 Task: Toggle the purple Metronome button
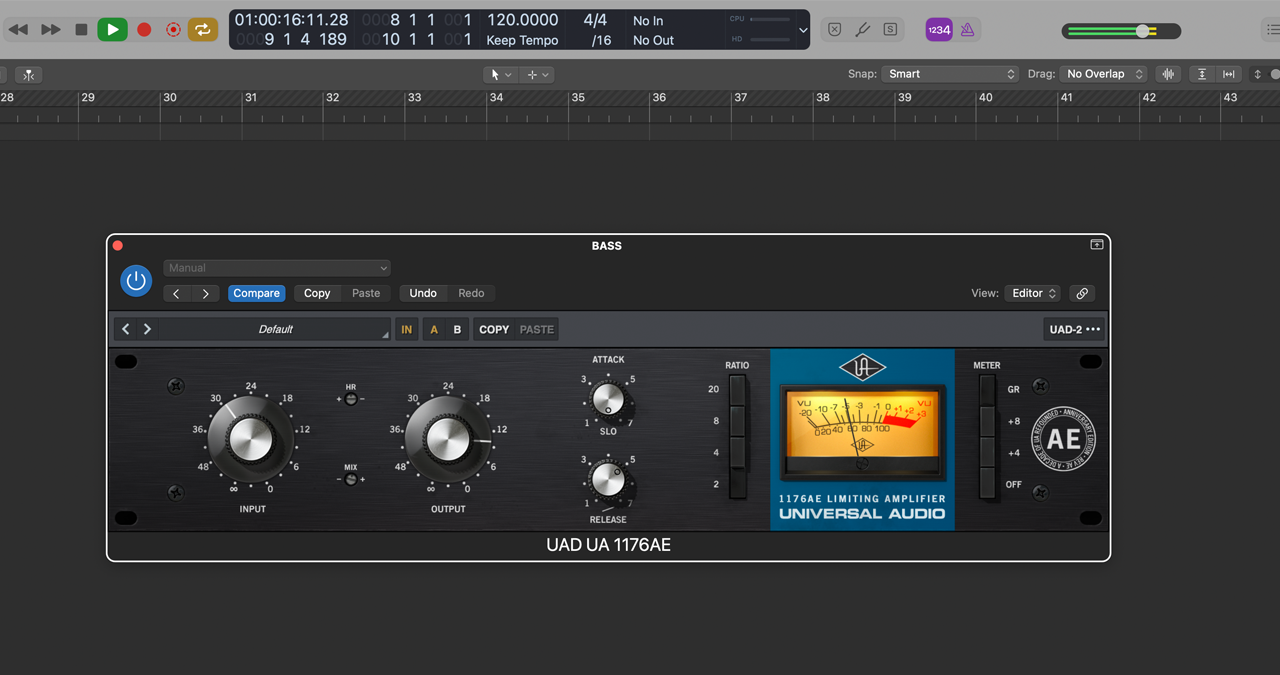point(967,30)
